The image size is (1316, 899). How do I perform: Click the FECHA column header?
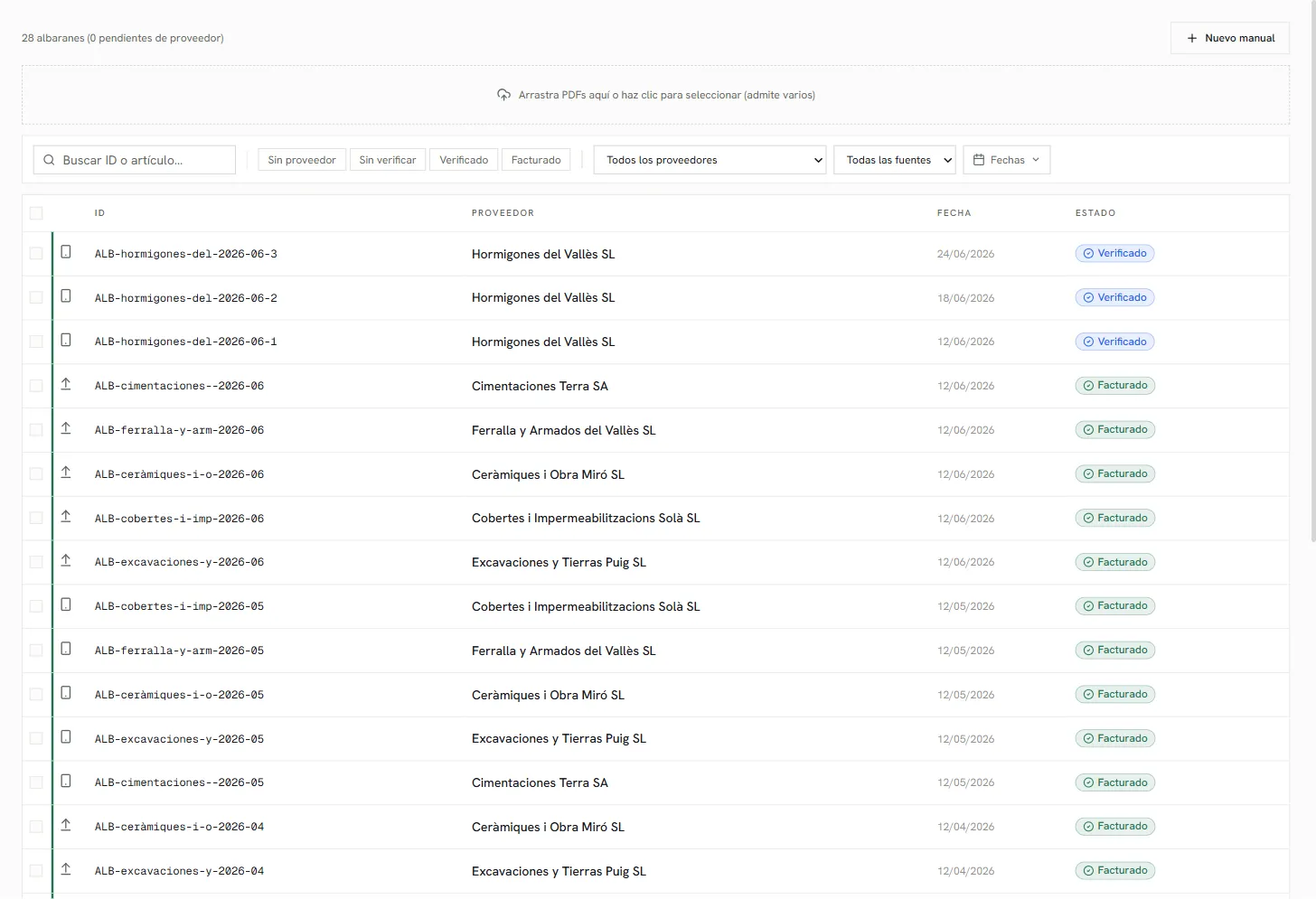(x=954, y=213)
